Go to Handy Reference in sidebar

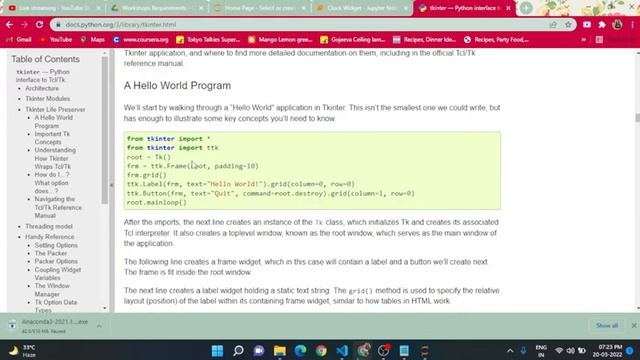tap(50, 237)
